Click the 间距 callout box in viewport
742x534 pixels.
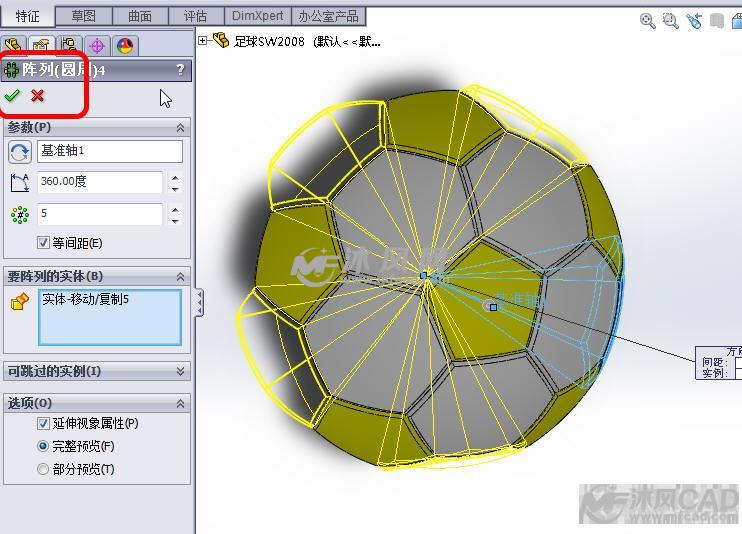point(718,363)
